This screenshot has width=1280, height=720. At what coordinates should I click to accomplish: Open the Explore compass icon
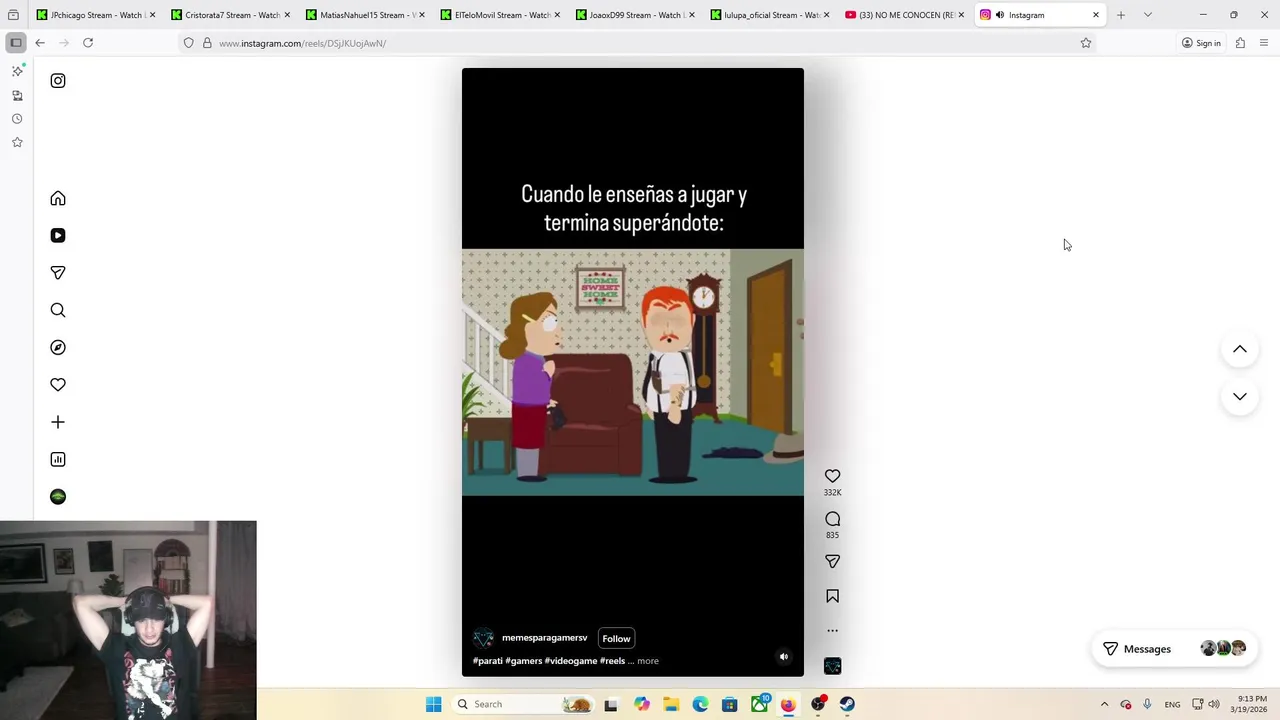(x=58, y=347)
